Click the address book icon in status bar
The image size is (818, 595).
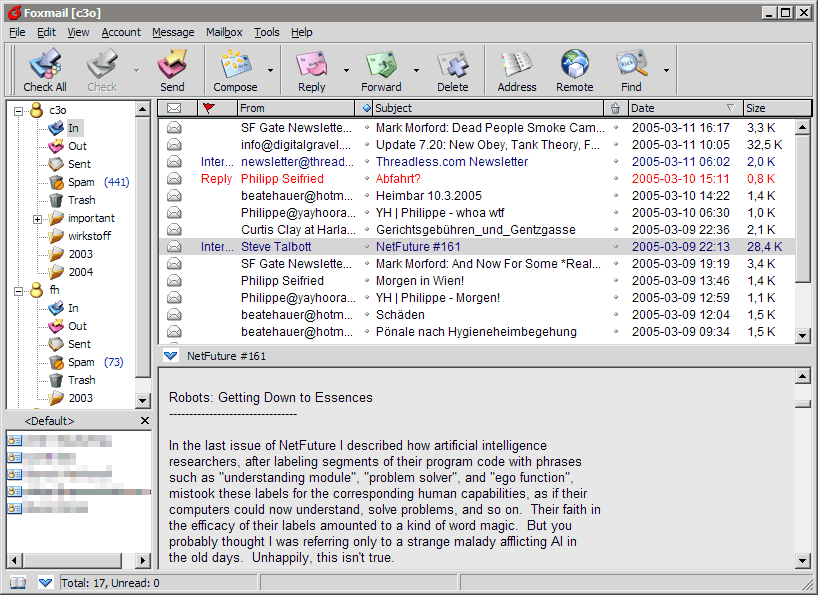click(x=18, y=582)
